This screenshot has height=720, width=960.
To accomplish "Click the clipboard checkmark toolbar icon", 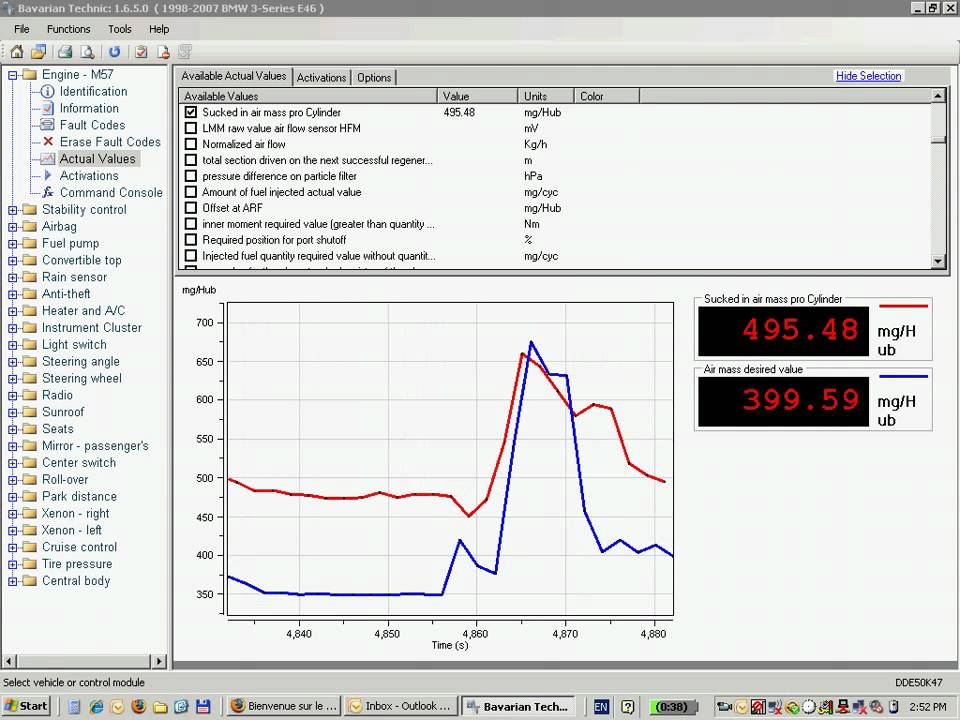I will [141, 52].
